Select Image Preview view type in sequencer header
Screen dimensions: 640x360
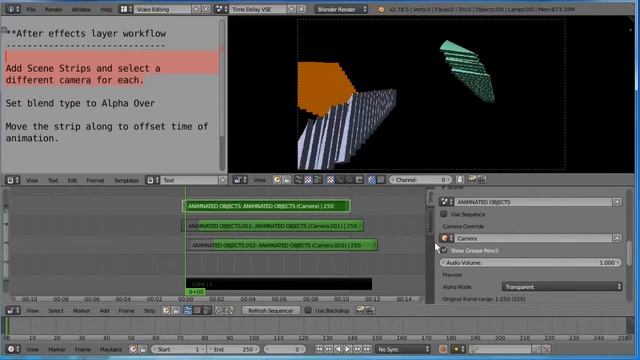tap(197, 310)
